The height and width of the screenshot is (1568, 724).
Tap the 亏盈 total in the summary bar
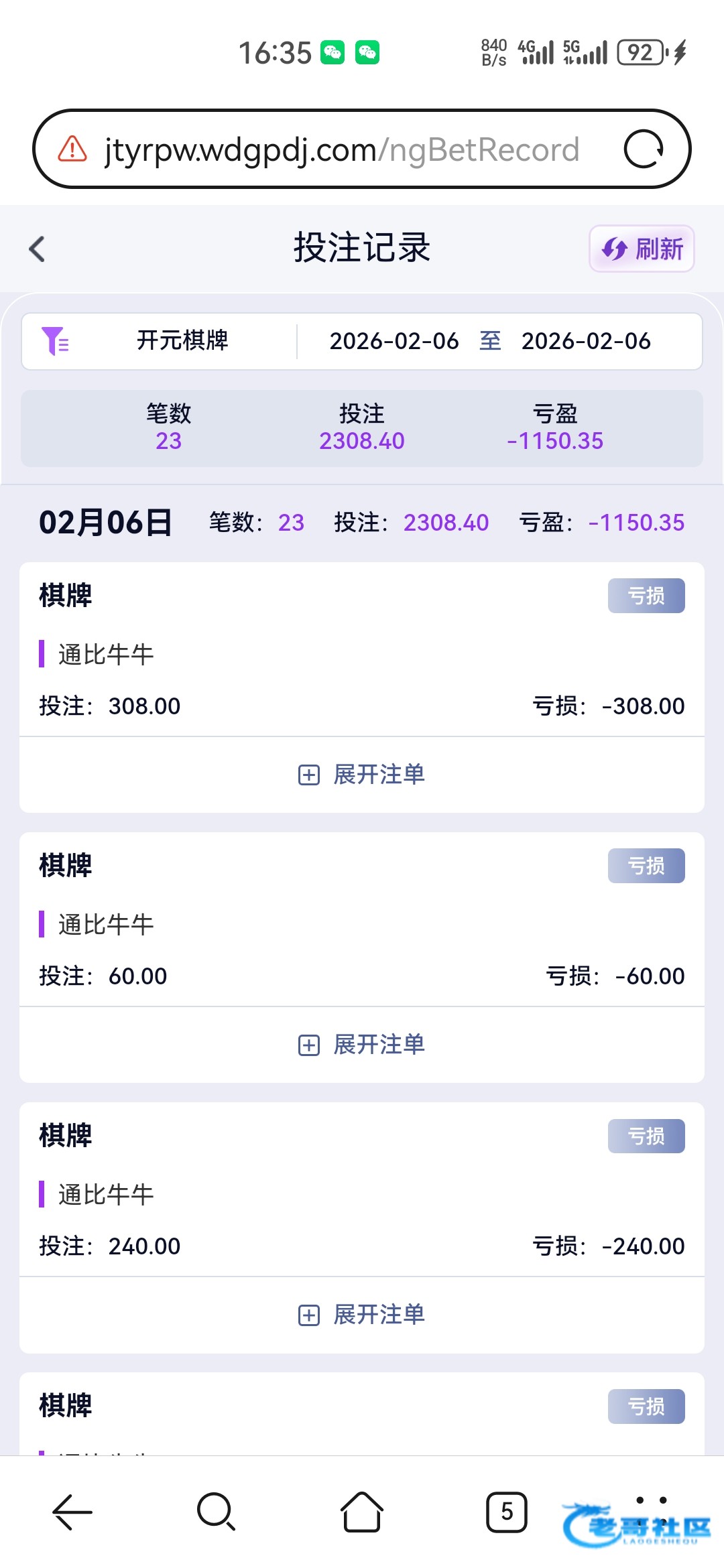point(555,428)
